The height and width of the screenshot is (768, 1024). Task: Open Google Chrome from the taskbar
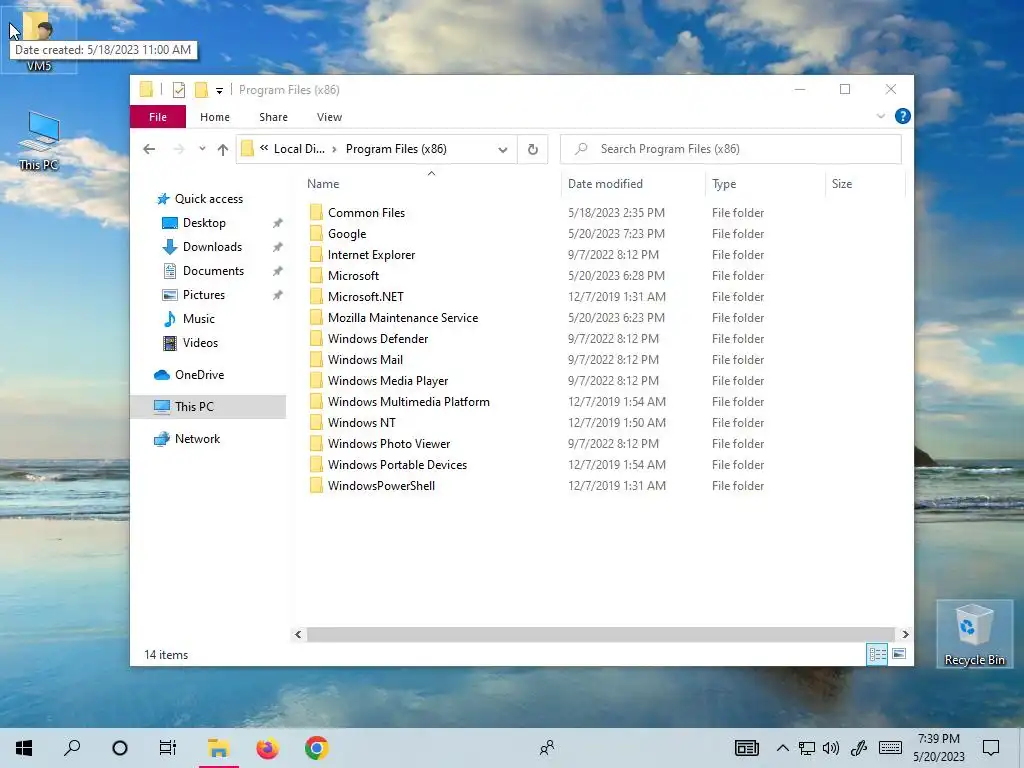click(316, 748)
